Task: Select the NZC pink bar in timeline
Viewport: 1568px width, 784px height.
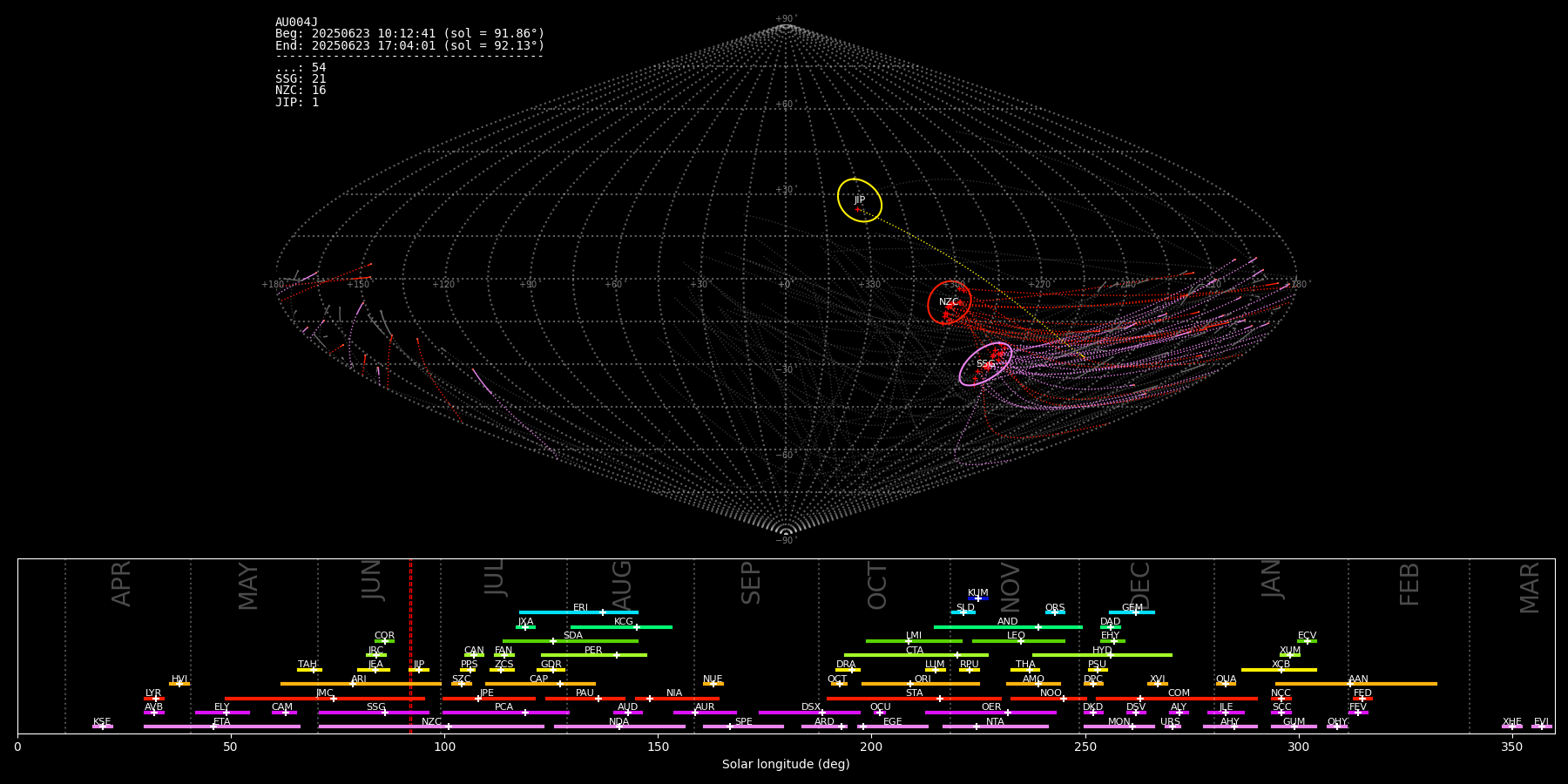Action: [x=431, y=727]
